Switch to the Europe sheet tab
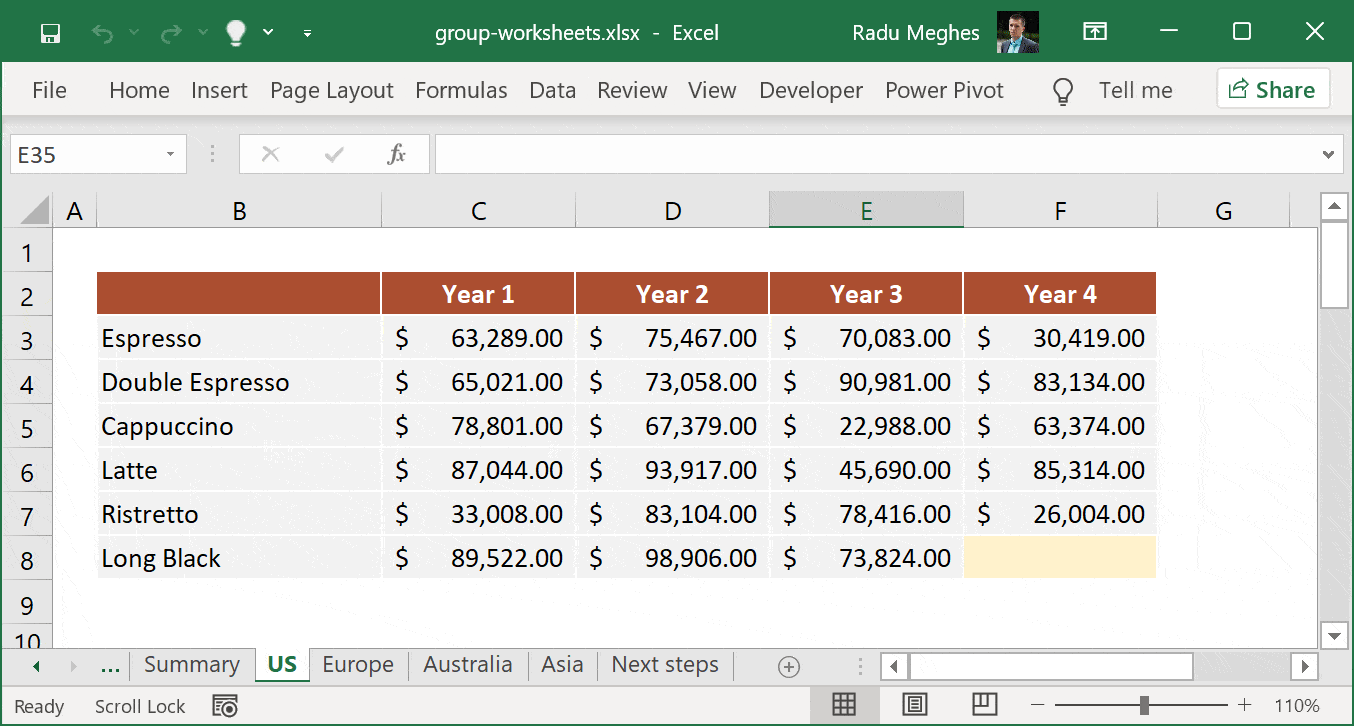This screenshot has width=1354, height=726. pyautogui.click(x=357, y=664)
